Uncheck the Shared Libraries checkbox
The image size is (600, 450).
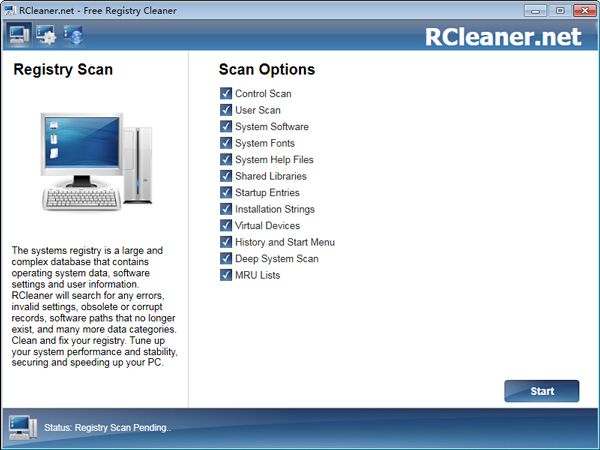[226, 176]
